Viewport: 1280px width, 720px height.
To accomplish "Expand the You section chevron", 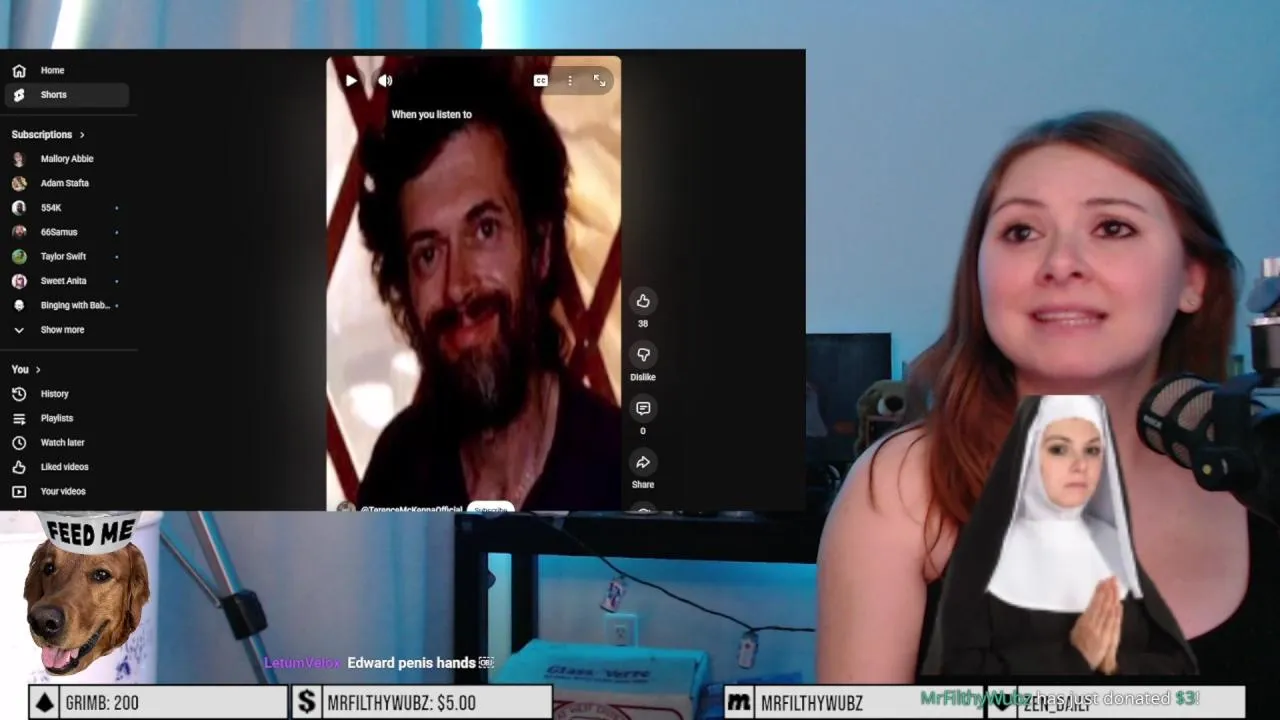I will [38, 369].
